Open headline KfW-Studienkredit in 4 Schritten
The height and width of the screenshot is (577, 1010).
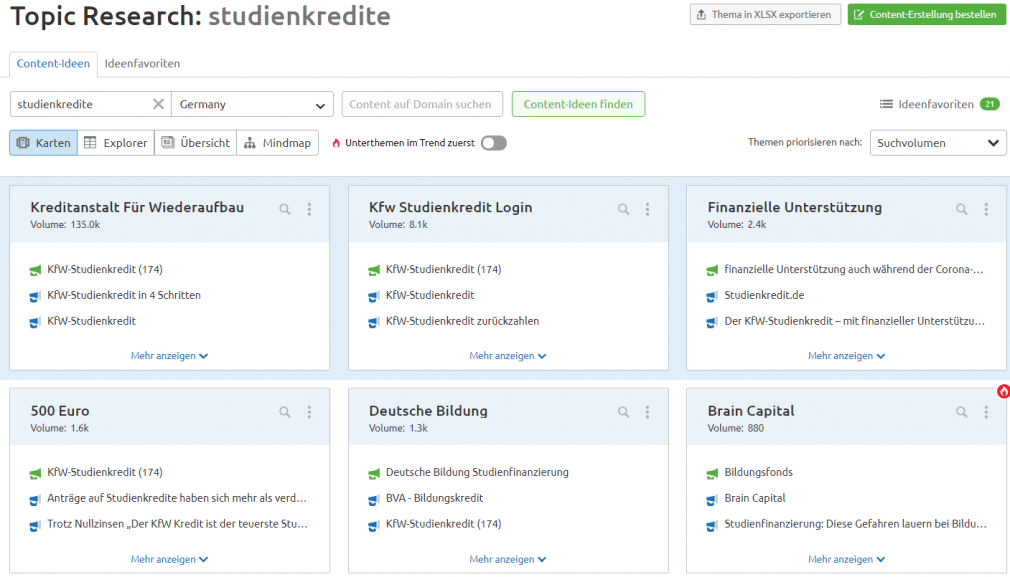point(124,295)
